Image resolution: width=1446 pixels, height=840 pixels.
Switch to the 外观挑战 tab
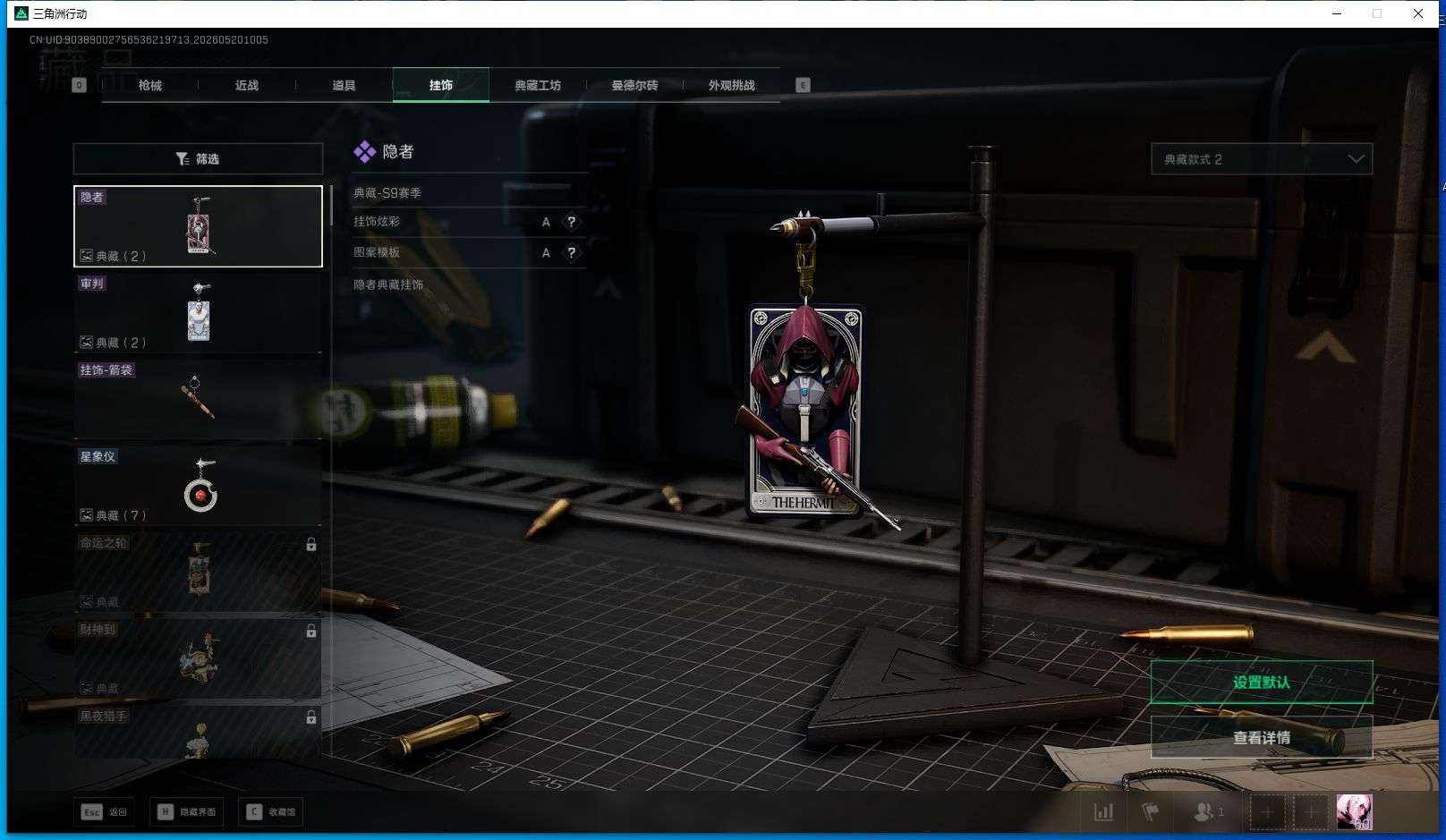pos(731,85)
